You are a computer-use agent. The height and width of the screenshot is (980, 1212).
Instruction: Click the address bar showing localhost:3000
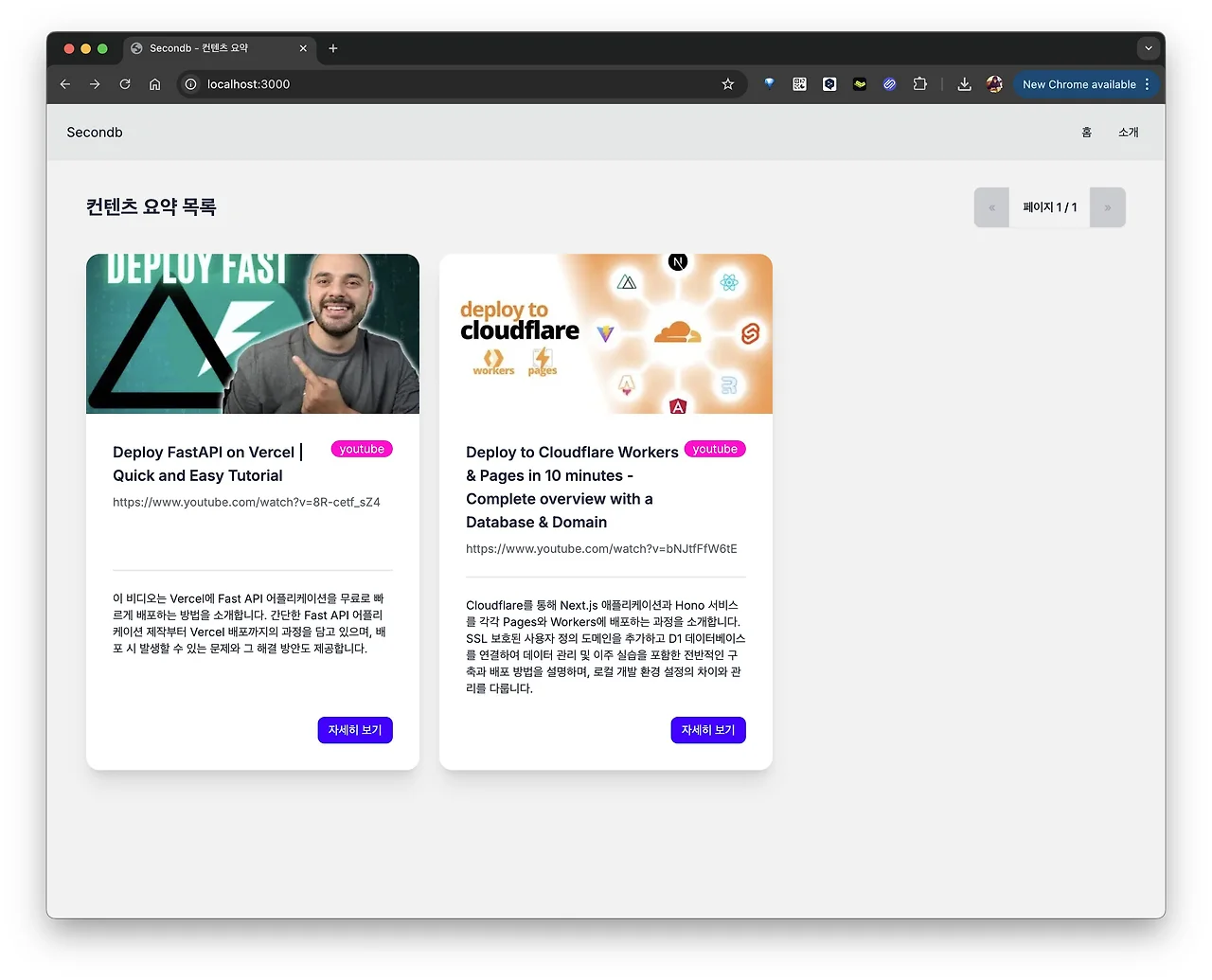point(461,84)
